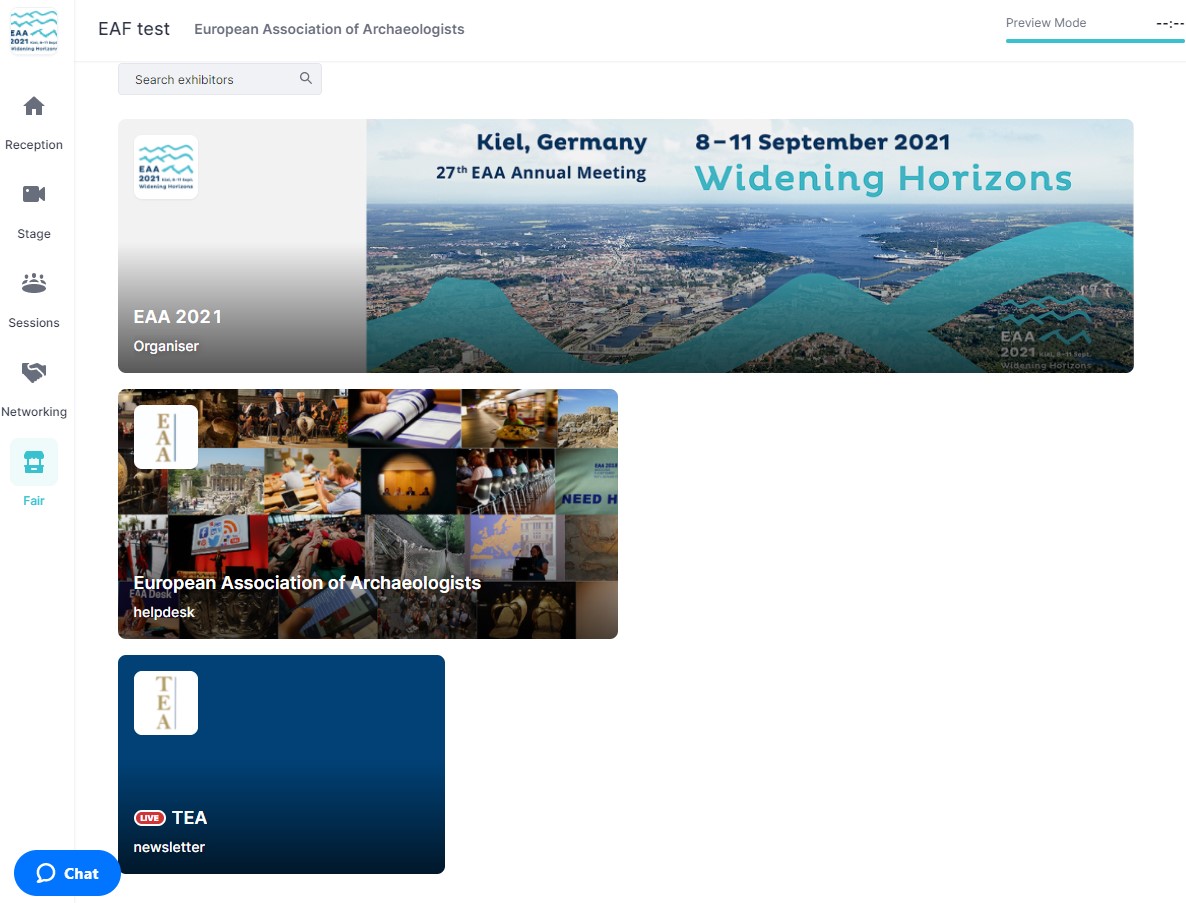
Task: Click the Preview Mode progress bar
Action: 1094,41
